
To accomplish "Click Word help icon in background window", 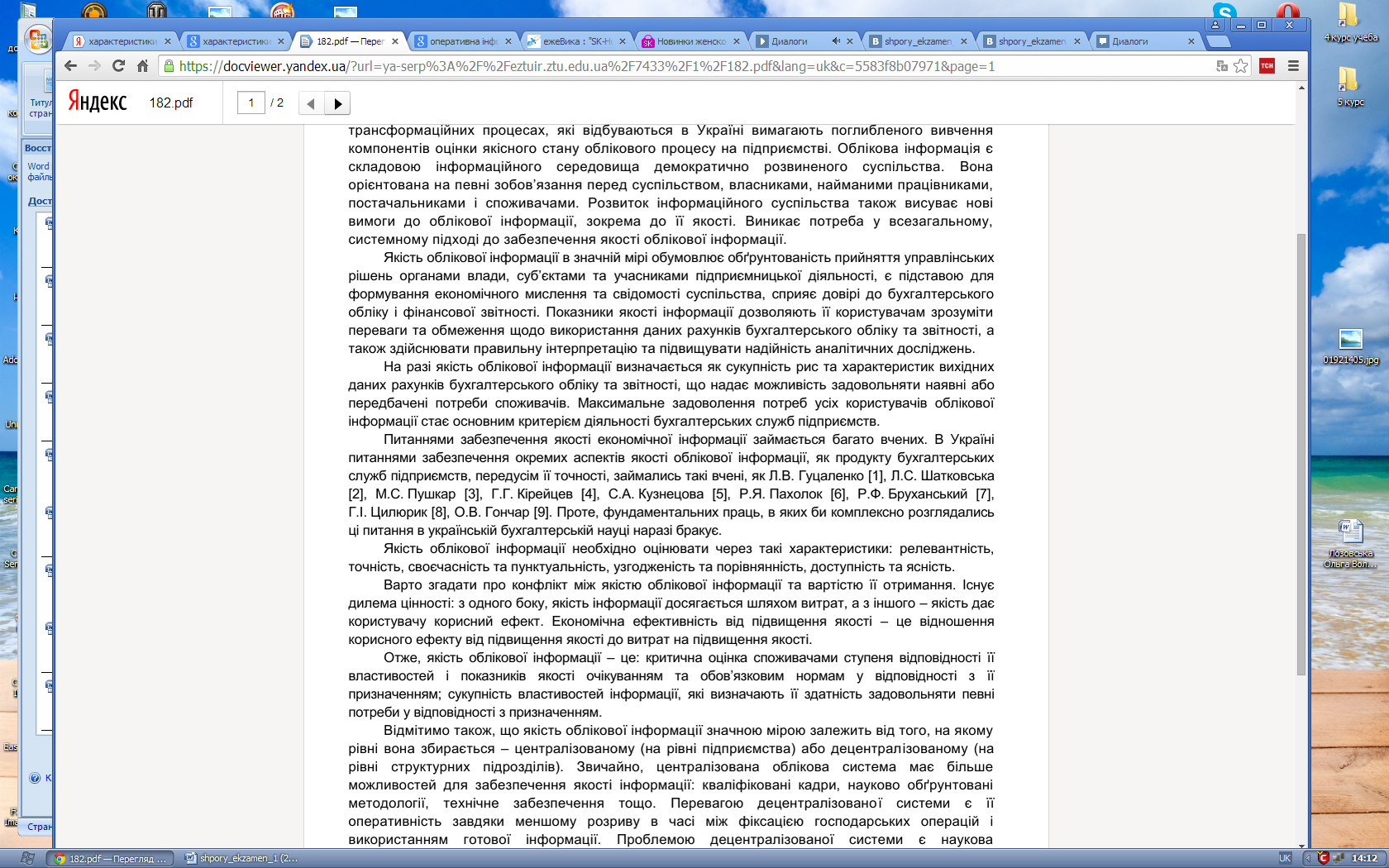I will click(35, 778).
